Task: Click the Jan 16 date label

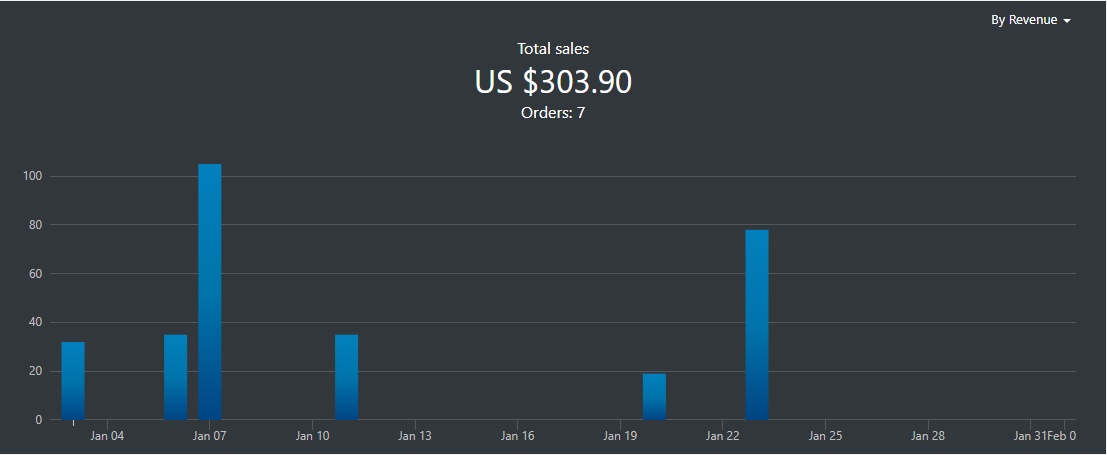Action: [517, 436]
